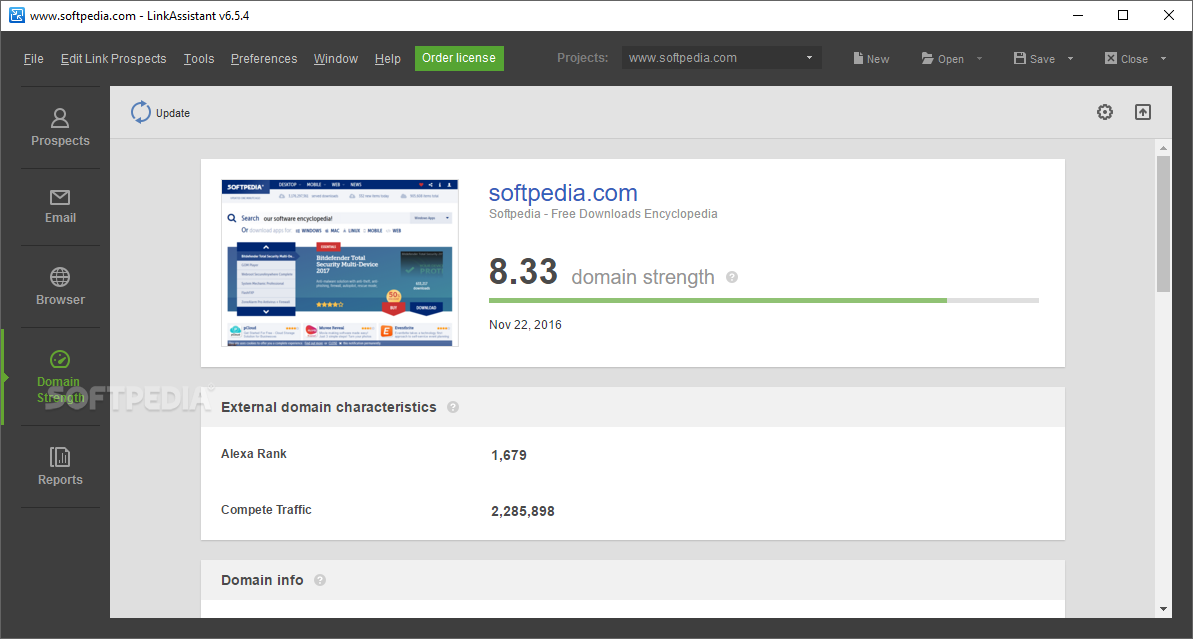Click the vertical scrollbar thumb
The height and width of the screenshot is (639, 1193).
tap(1163, 224)
